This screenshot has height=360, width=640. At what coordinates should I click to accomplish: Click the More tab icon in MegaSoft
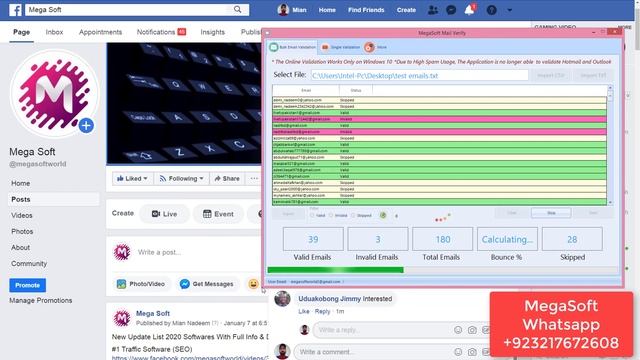369,47
